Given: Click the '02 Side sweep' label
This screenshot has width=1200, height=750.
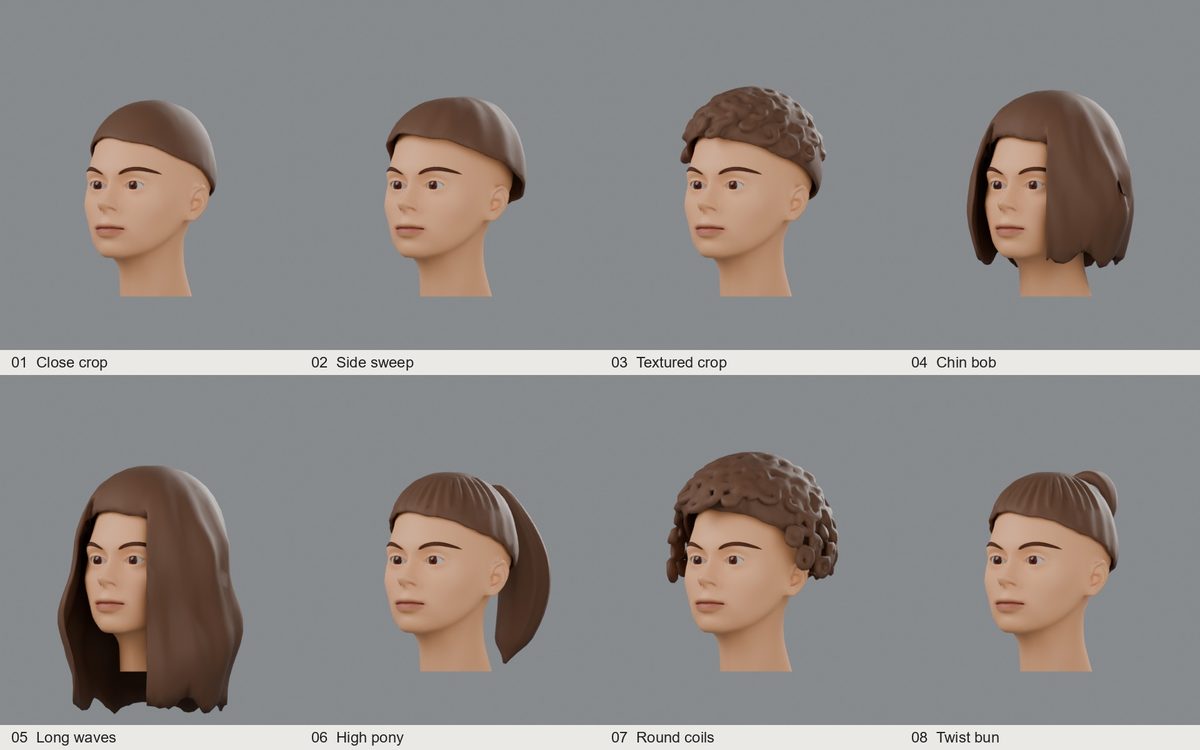Looking at the screenshot, I should click(x=362, y=362).
